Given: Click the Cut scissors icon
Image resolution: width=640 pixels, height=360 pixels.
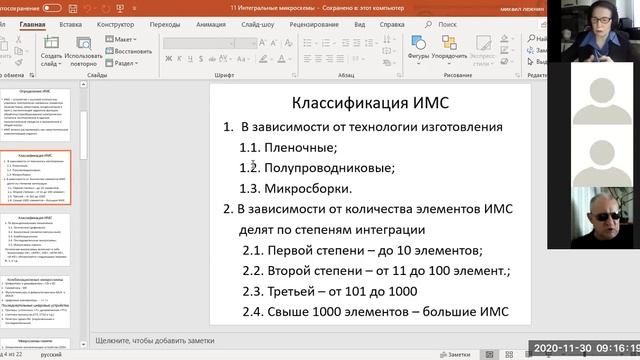Looking at the screenshot, I should tap(18, 40).
